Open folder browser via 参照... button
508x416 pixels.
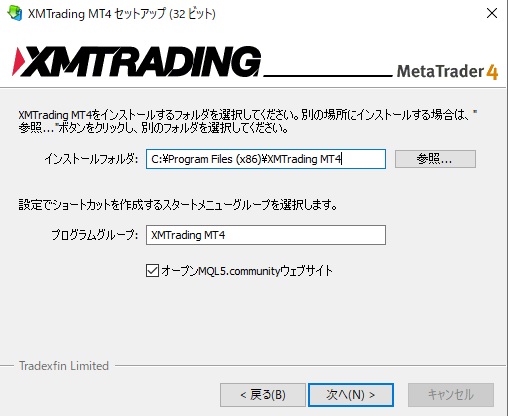click(x=435, y=159)
